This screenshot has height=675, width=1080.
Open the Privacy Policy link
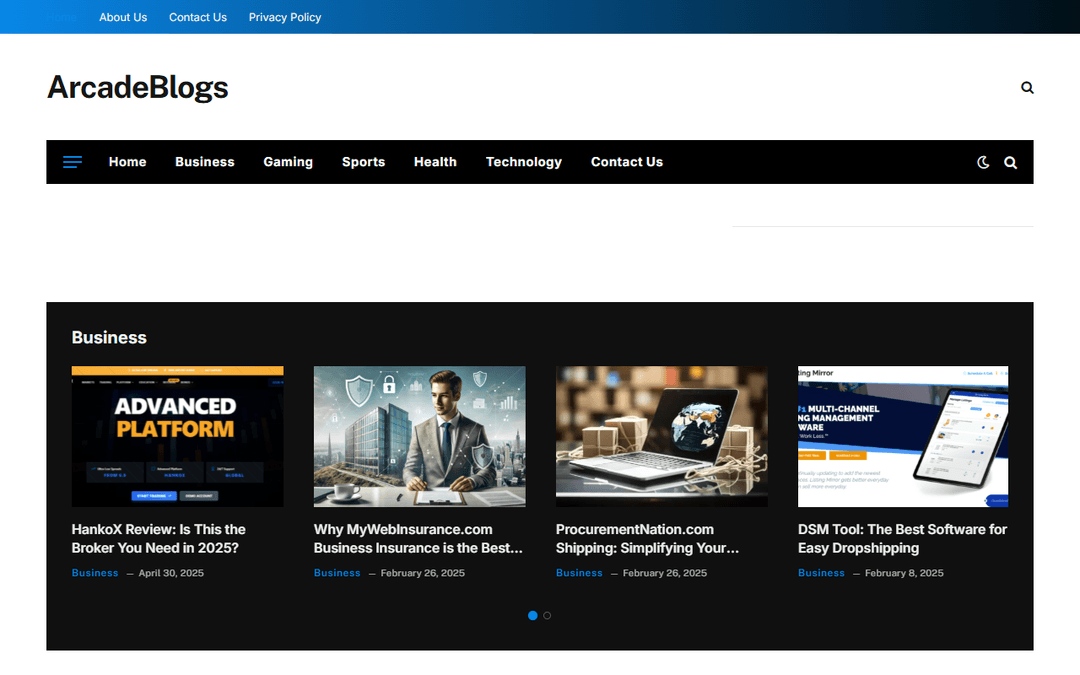284,17
